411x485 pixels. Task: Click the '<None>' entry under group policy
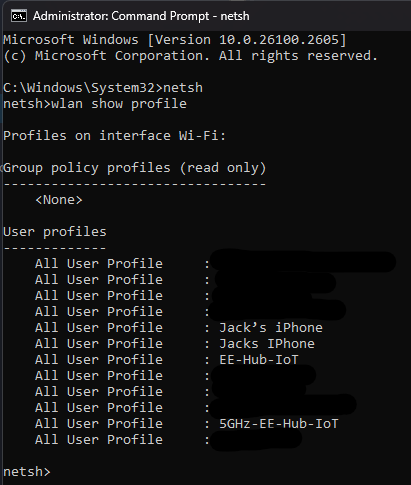pyautogui.click(x=59, y=200)
